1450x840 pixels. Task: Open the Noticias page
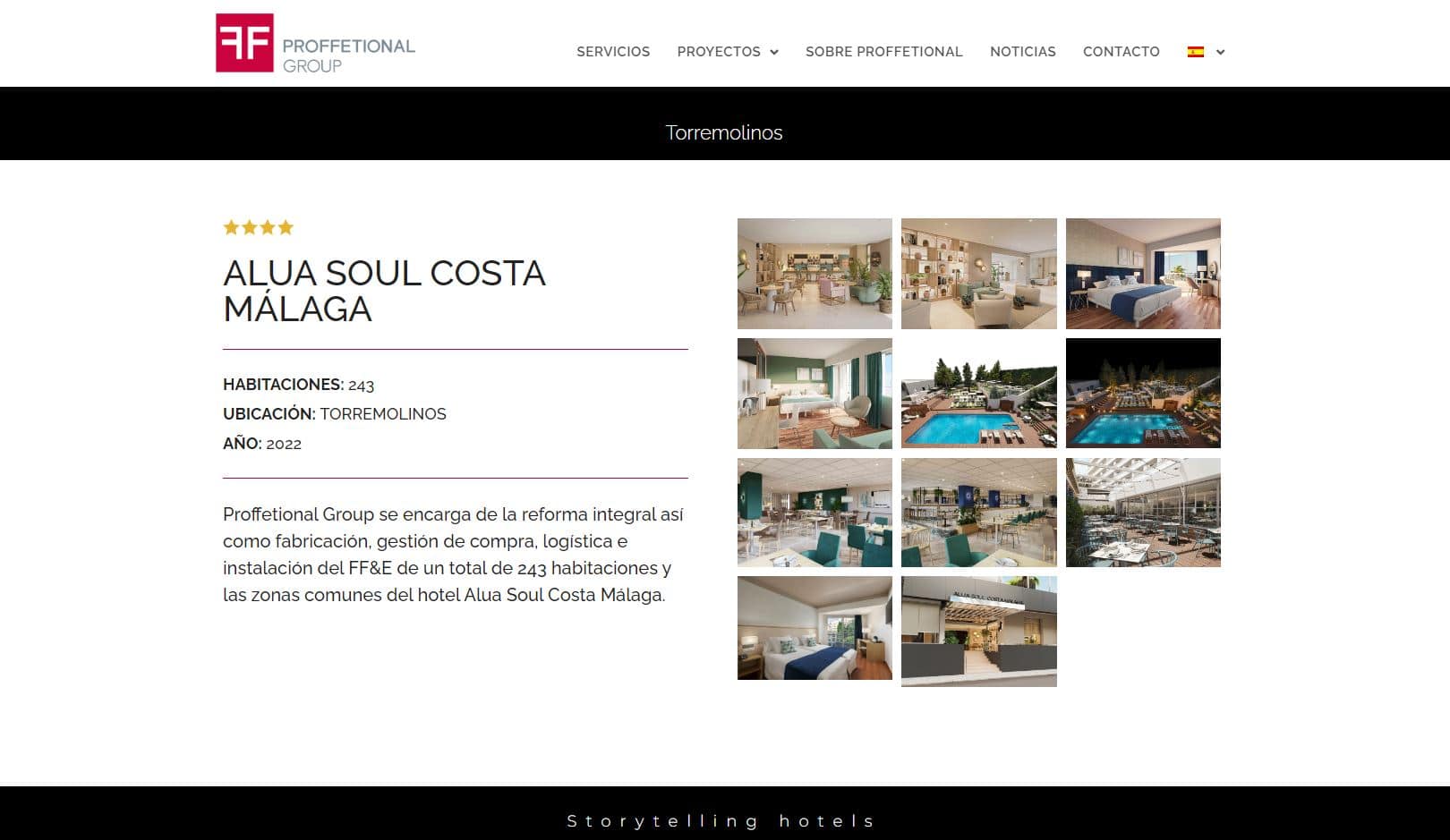(x=1023, y=52)
